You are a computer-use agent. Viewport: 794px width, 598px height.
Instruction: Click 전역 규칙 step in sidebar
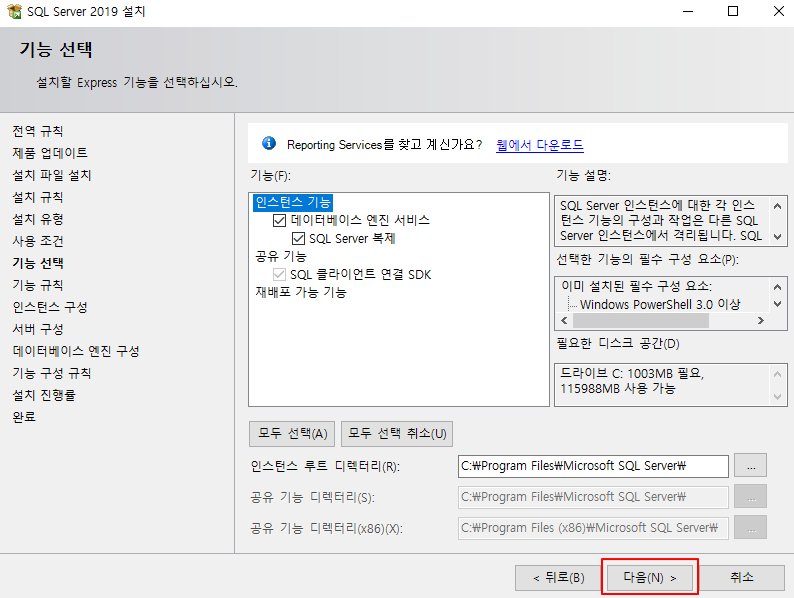coord(38,131)
